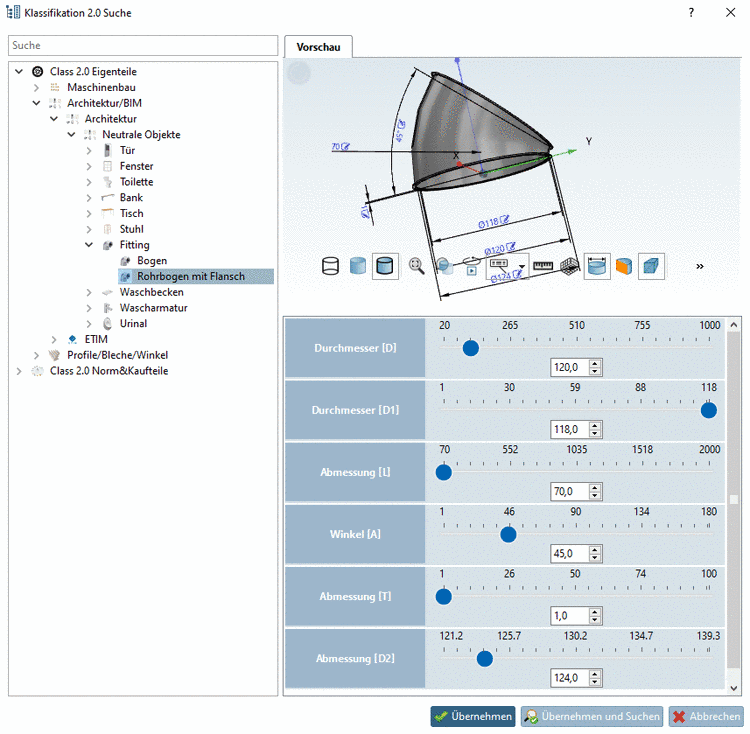Toggle show dimensions cylinder icon
Viewport: 750px width, 734px height.
point(597,266)
